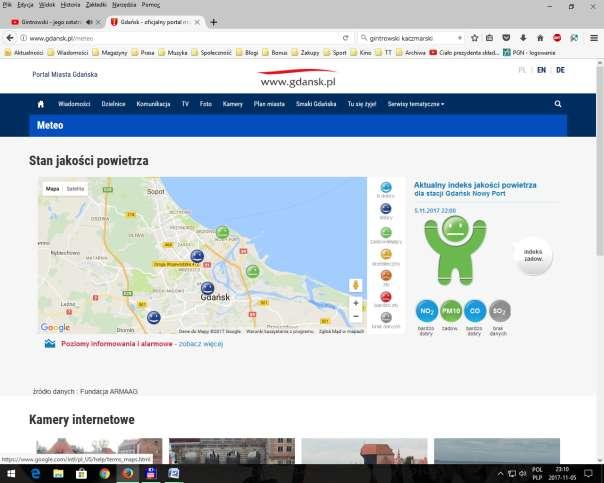Switch language to DE
The height and width of the screenshot is (483, 604).
coord(560,70)
